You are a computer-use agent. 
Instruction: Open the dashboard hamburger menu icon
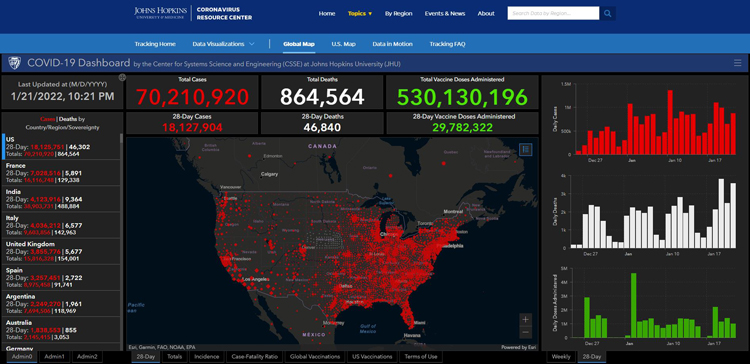pyautogui.click(x=737, y=63)
